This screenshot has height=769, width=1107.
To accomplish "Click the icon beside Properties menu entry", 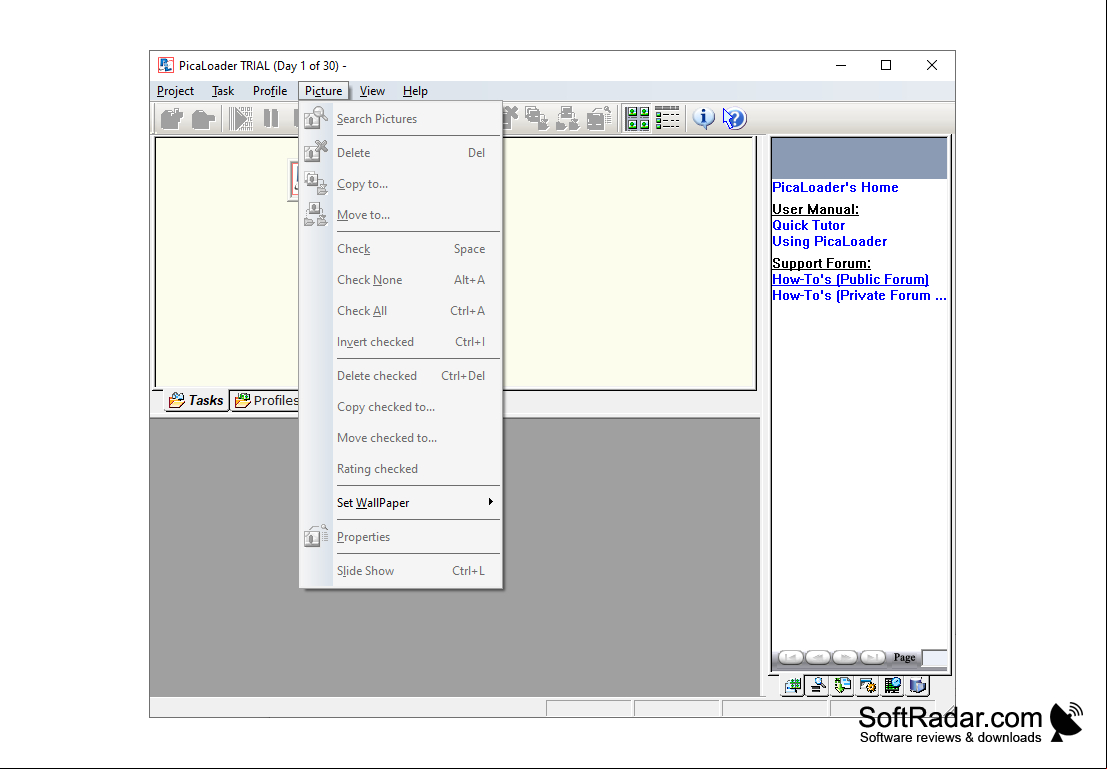I will click(x=316, y=536).
